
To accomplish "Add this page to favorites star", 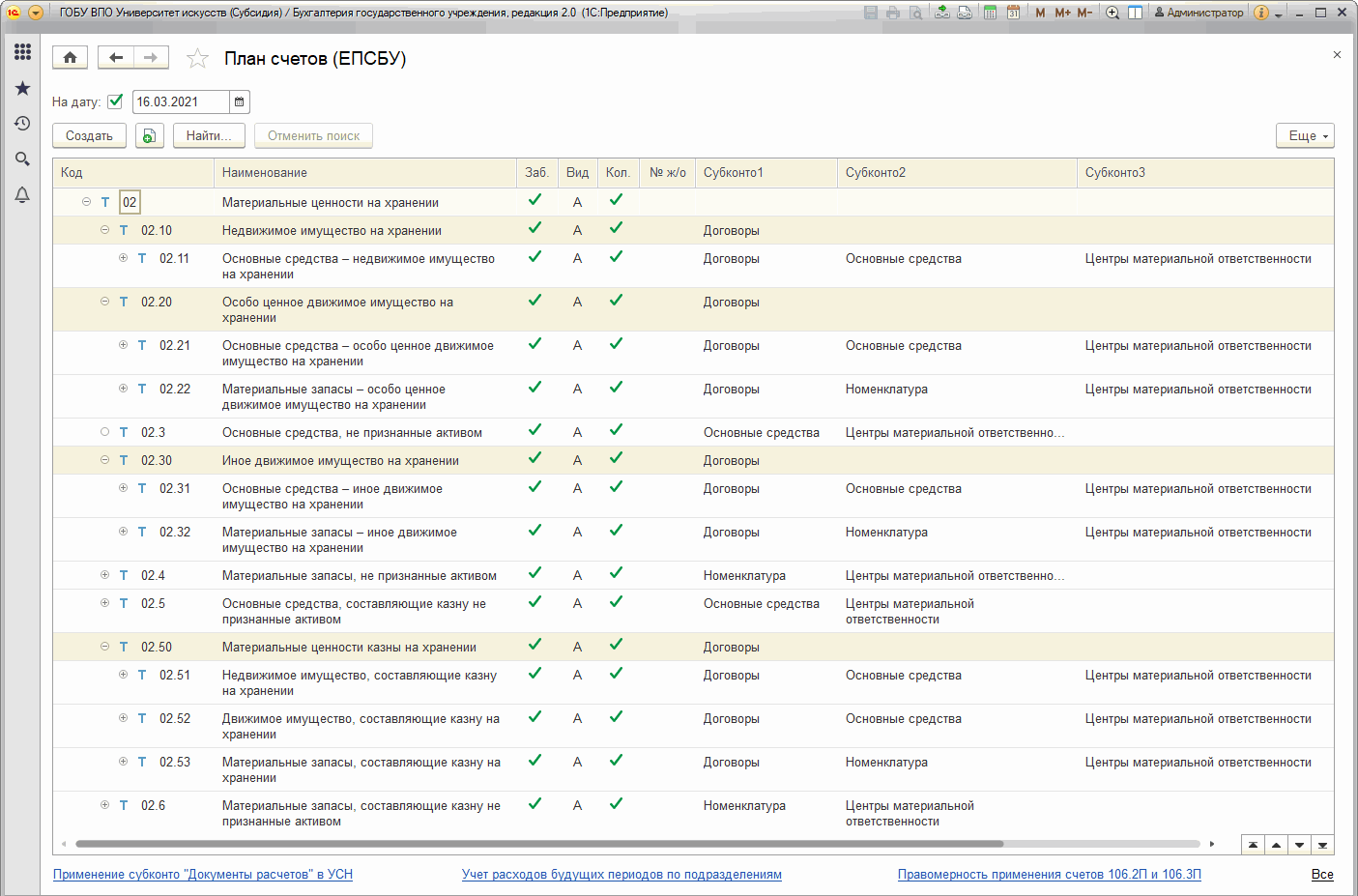I will coord(198,59).
